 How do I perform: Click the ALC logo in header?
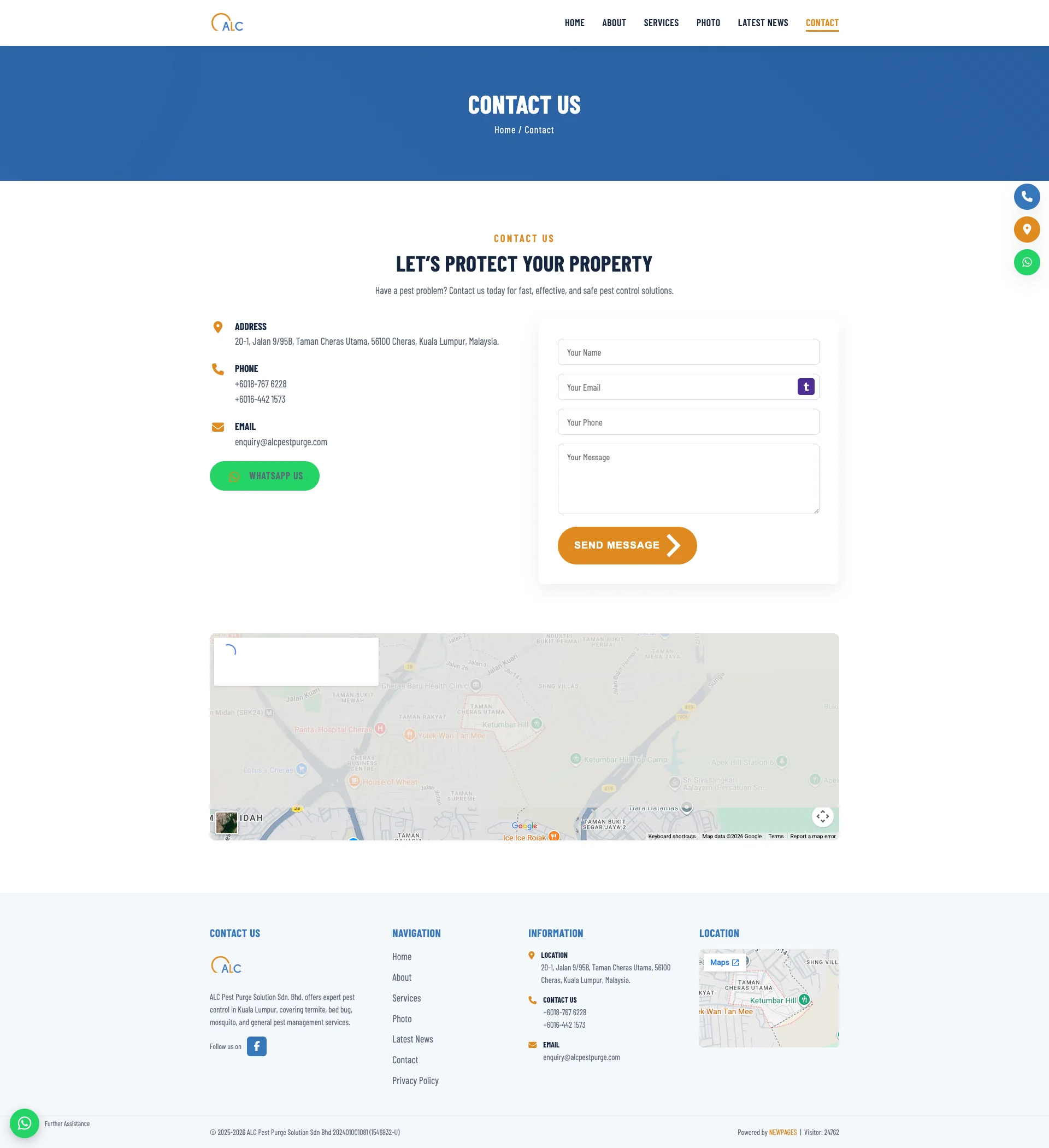227,23
